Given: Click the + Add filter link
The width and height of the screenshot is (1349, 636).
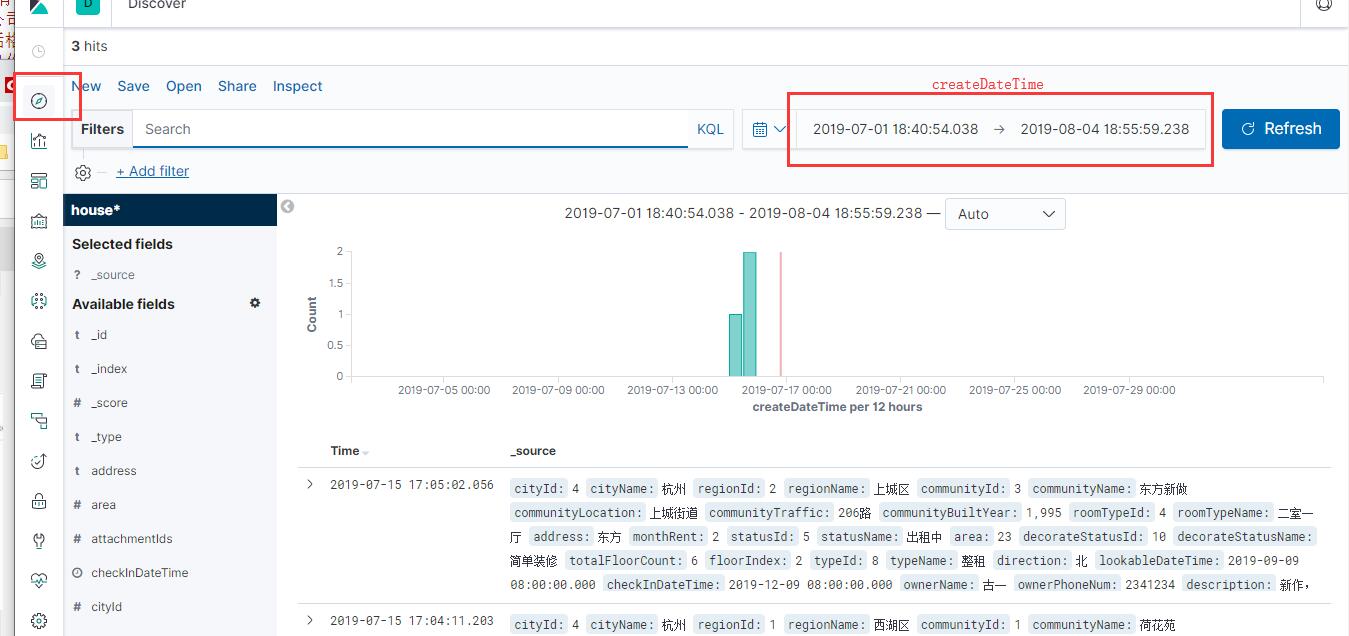Looking at the screenshot, I should (152, 171).
